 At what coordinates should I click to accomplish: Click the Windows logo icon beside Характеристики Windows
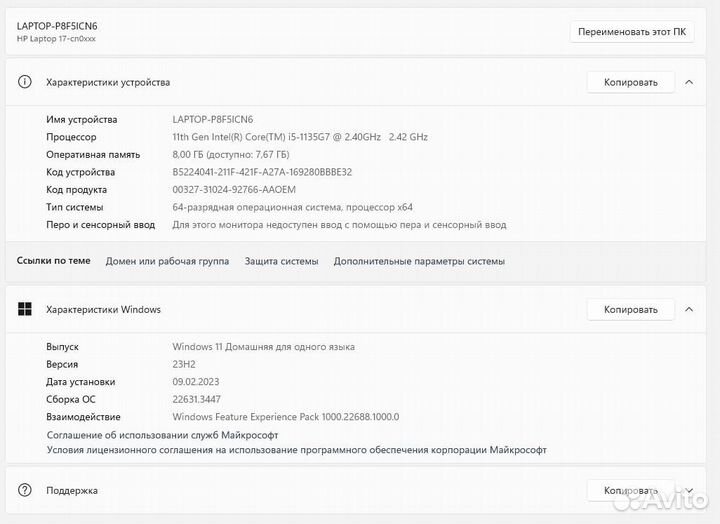(x=25, y=309)
